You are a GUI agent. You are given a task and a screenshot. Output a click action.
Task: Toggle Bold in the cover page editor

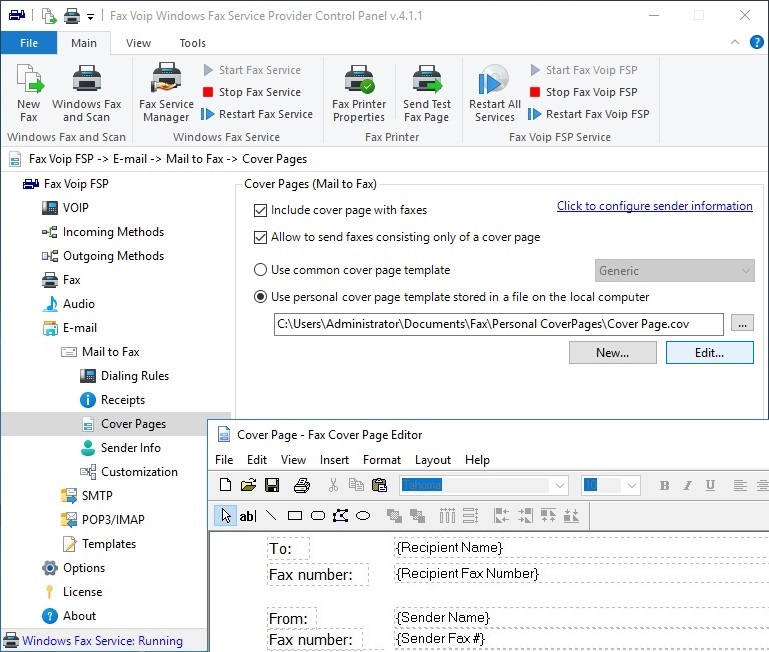coord(665,486)
